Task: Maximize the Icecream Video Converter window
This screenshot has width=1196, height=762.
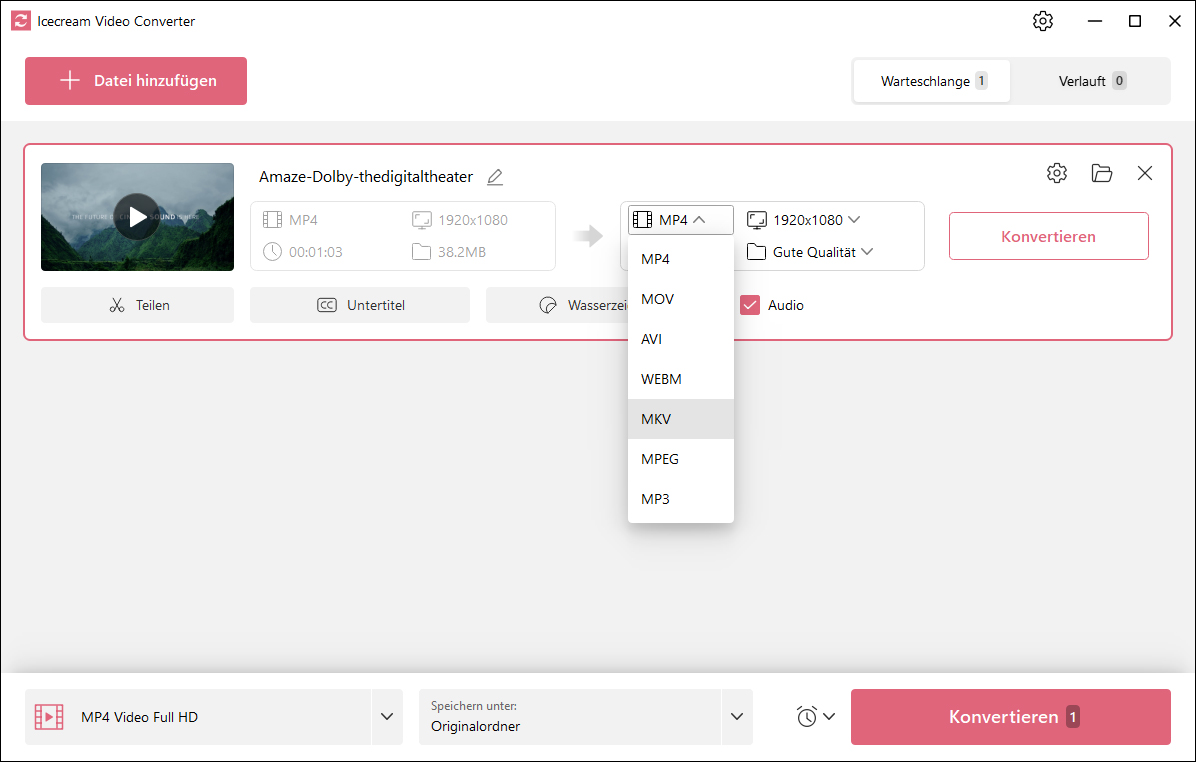Action: [x=1135, y=21]
